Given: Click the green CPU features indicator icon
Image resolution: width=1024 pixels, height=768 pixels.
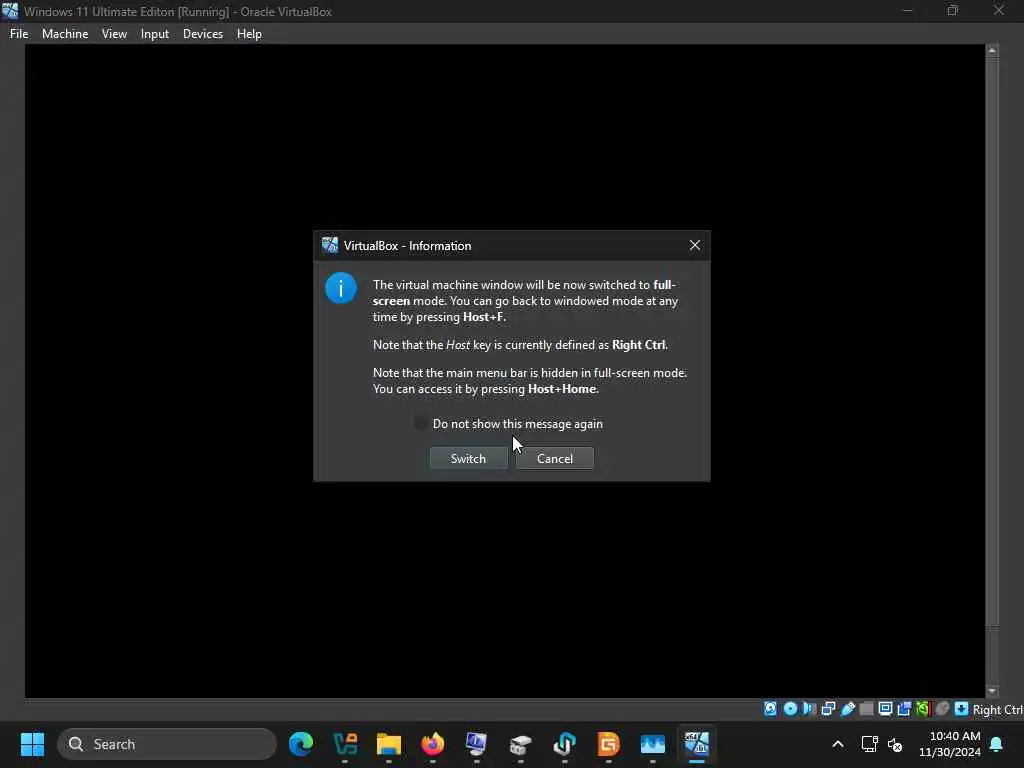Looking at the screenshot, I should click(923, 709).
